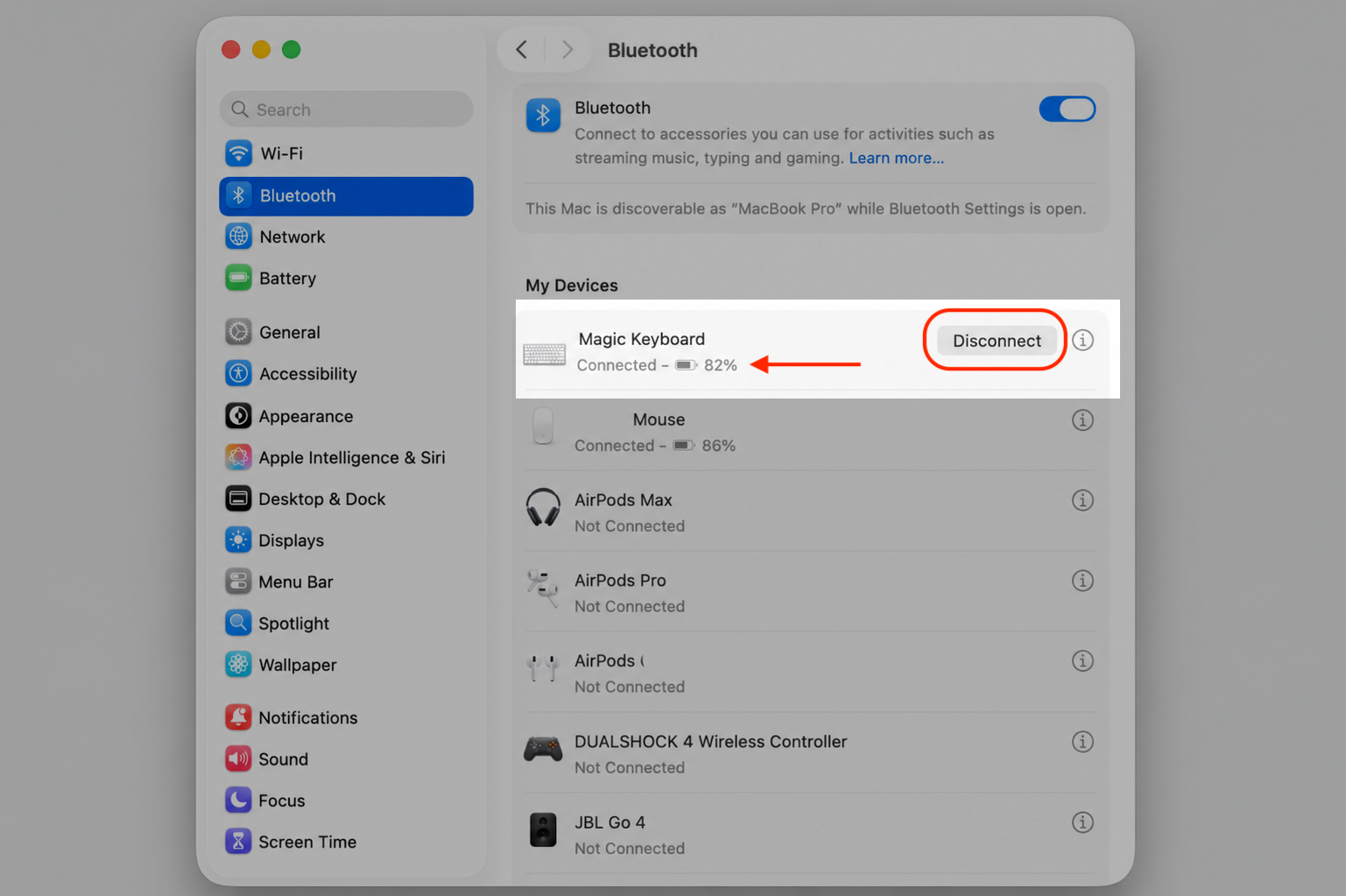The height and width of the screenshot is (896, 1346).
Task: Click the Screen Time hourglass icon
Action: (238, 842)
